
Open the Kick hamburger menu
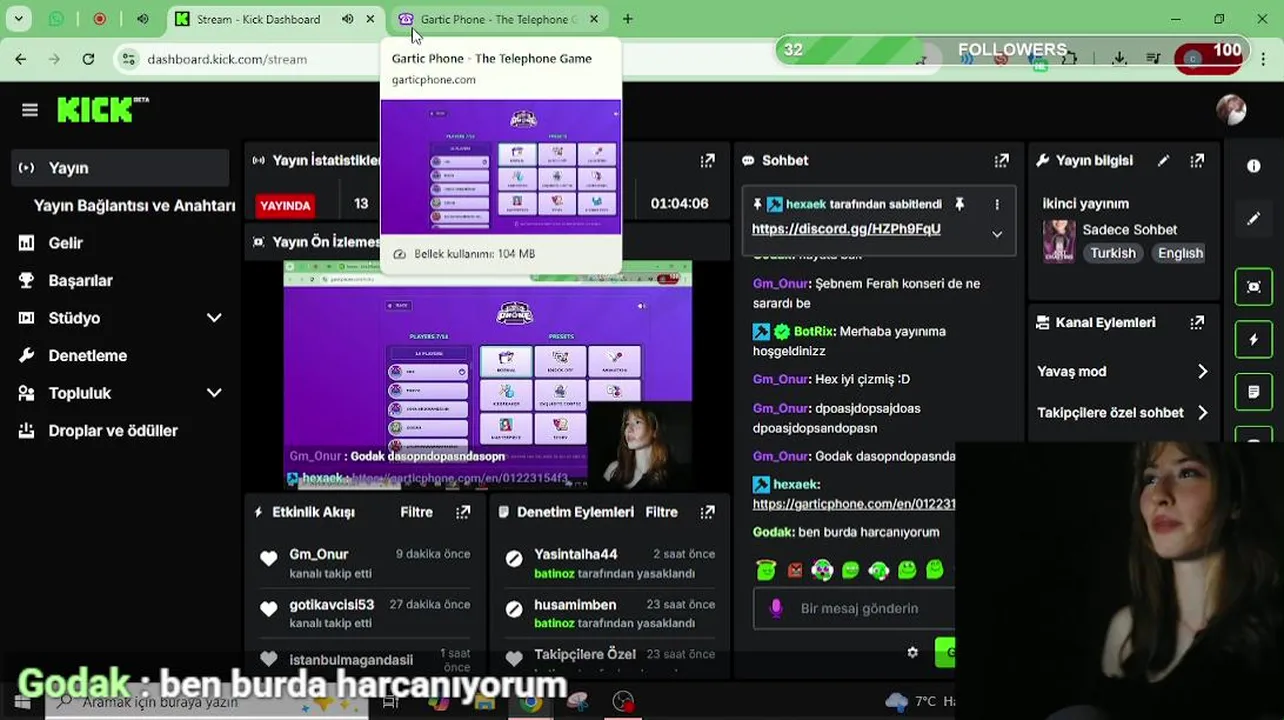pos(29,110)
